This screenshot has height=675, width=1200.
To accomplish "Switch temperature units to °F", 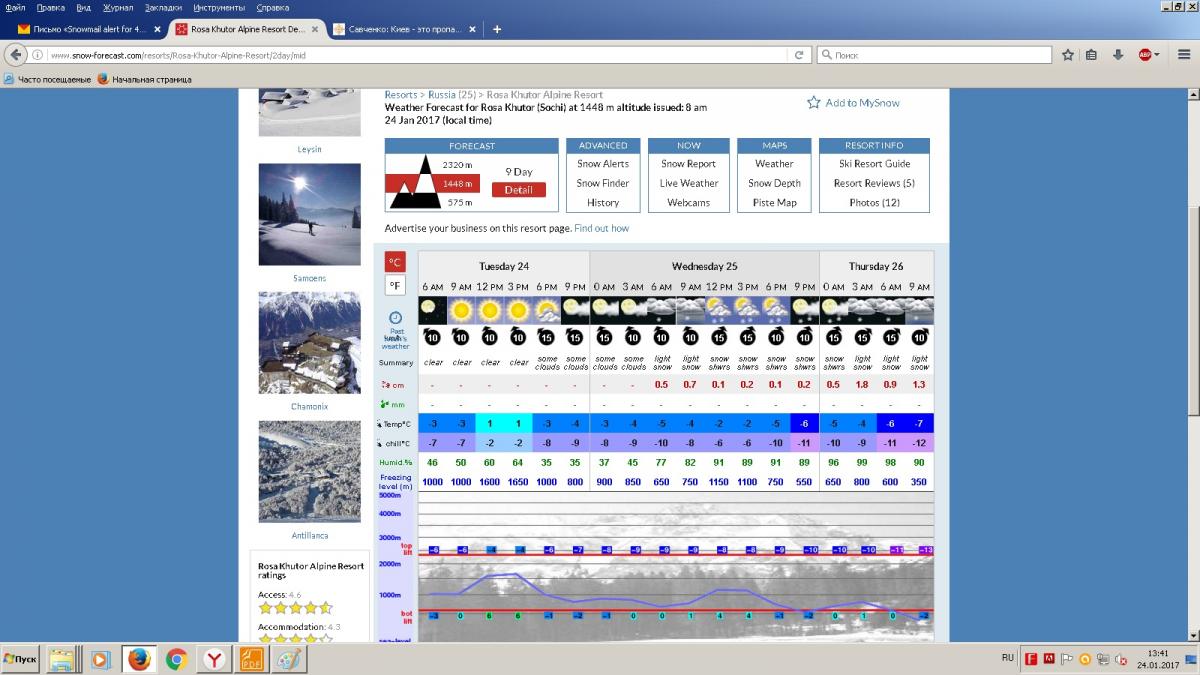I will click(395, 285).
